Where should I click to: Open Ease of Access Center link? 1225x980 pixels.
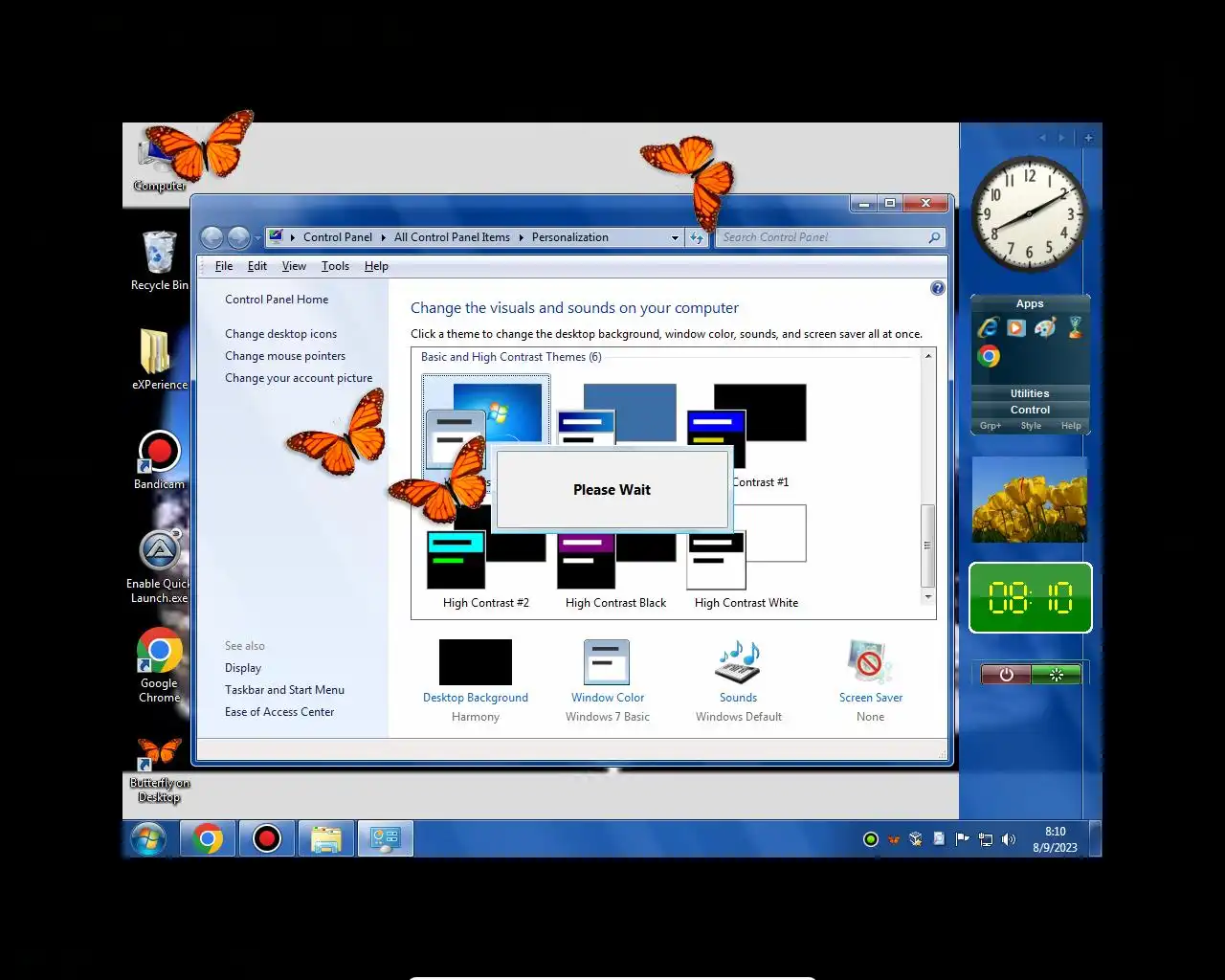[279, 712]
